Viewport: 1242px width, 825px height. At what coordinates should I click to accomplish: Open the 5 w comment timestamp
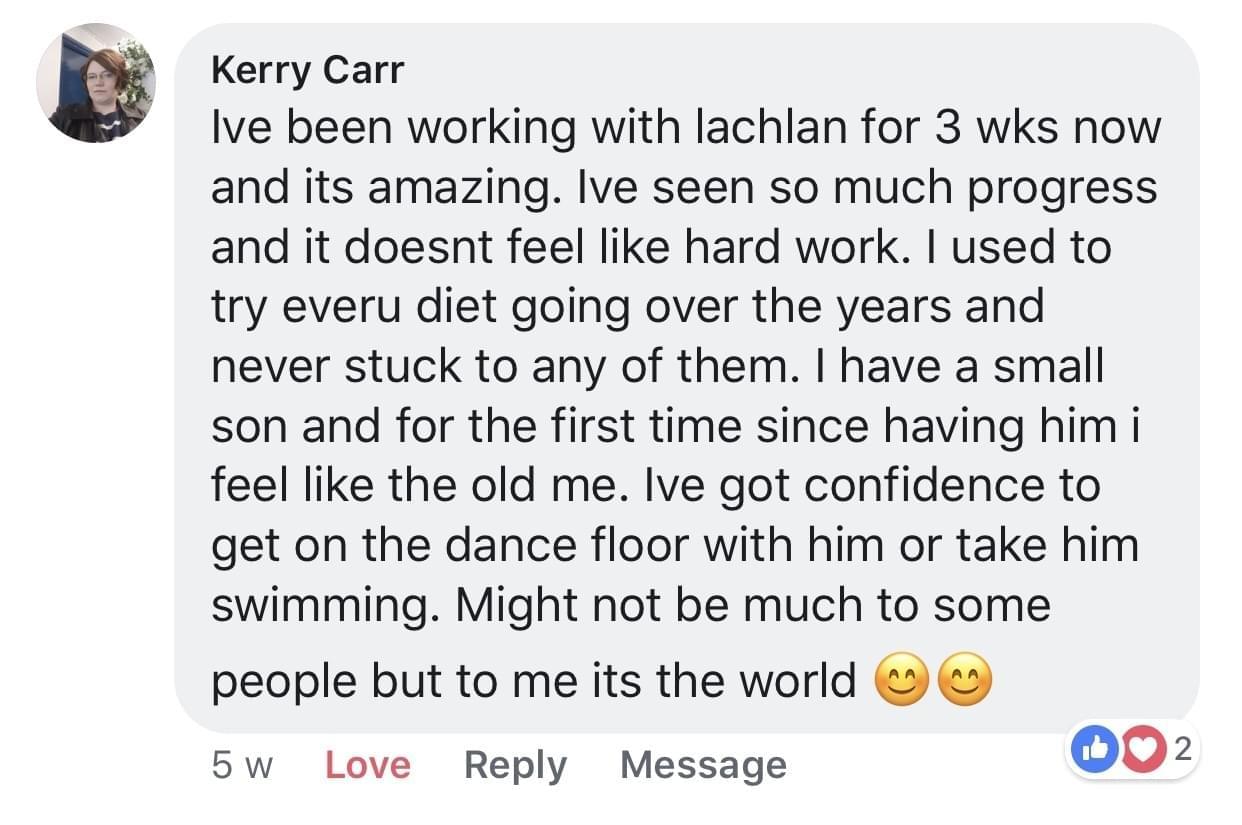pyautogui.click(x=242, y=766)
